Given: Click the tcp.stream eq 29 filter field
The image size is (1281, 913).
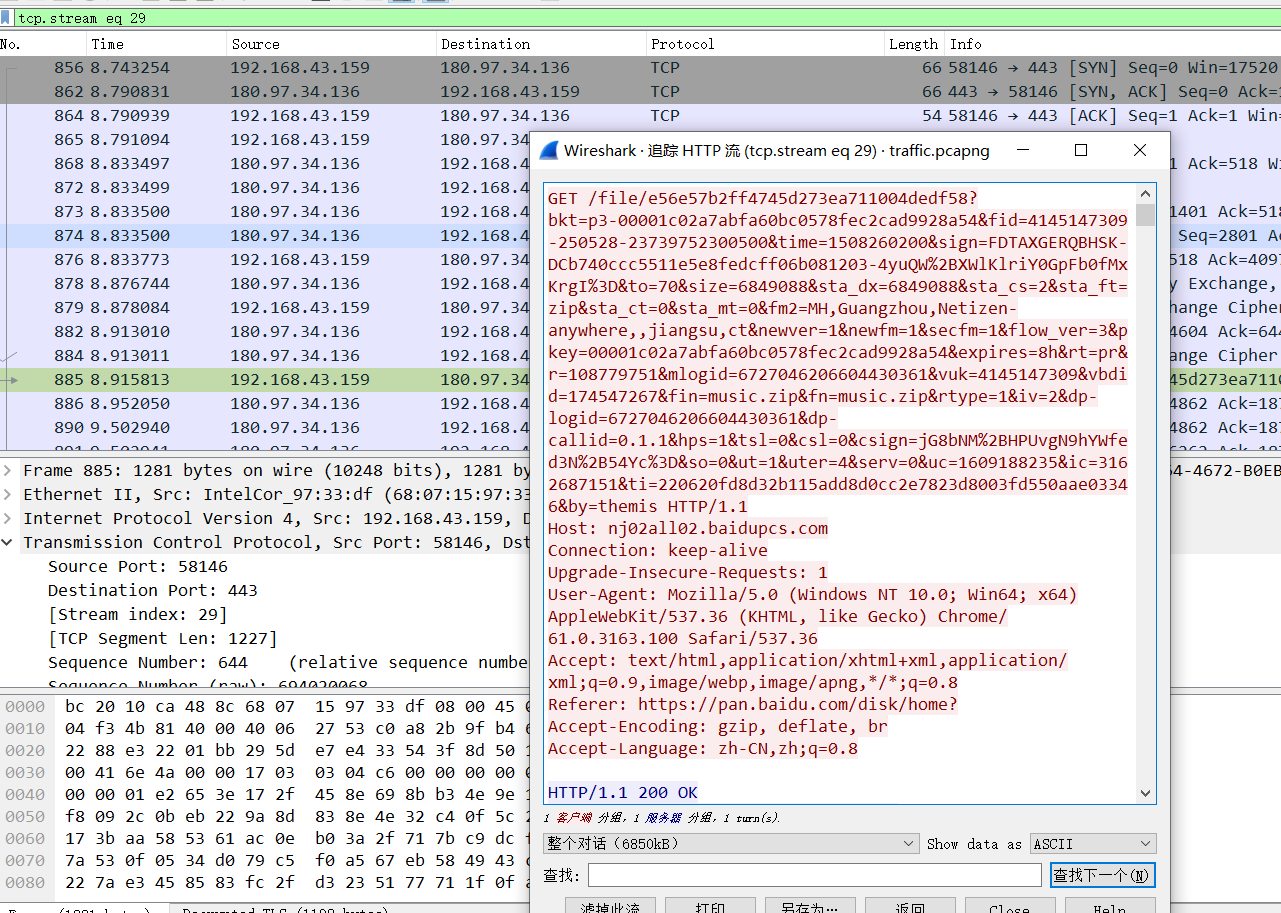Looking at the screenshot, I should point(640,18).
